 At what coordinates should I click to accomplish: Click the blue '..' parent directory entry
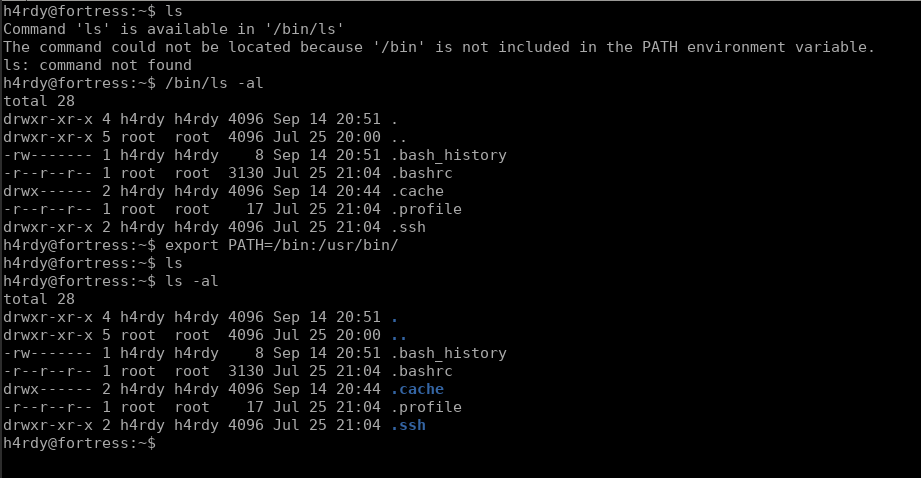[x=399, y=335]
